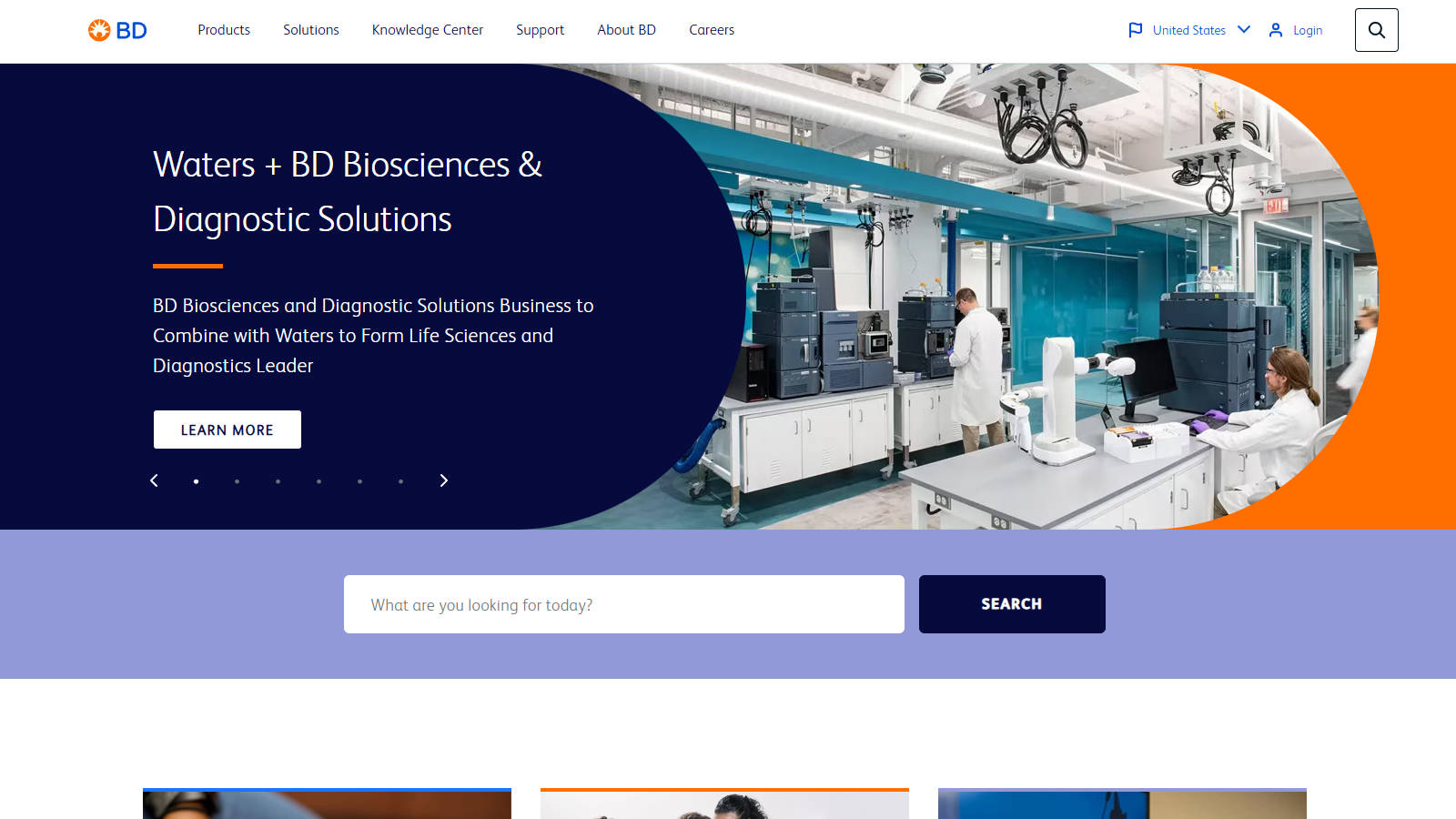
Task: Expand the United States country chevron
Action: pos(1244,29)
